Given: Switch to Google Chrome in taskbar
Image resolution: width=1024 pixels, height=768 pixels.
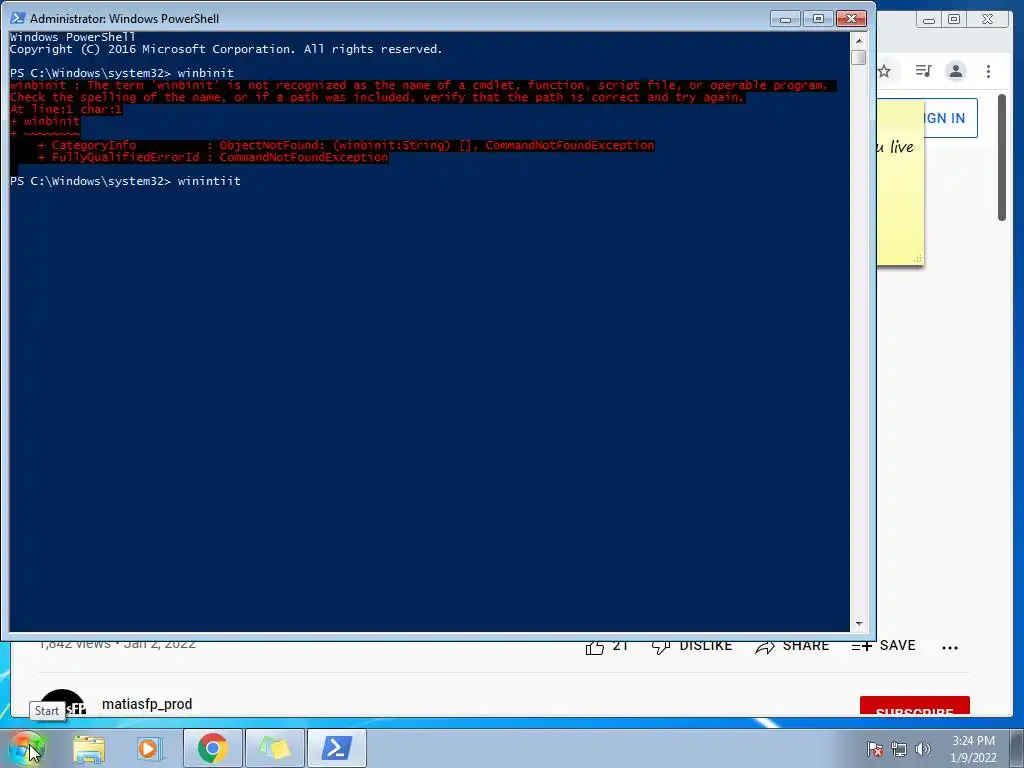Looking at the screenshot, I should coord(212,748).
